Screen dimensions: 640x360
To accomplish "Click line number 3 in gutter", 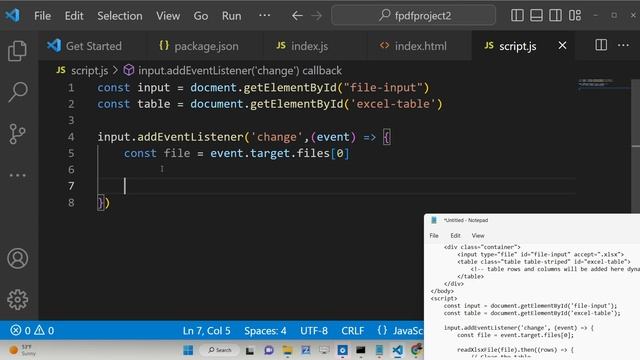I will pyautogui.click(x=71, y=120).
